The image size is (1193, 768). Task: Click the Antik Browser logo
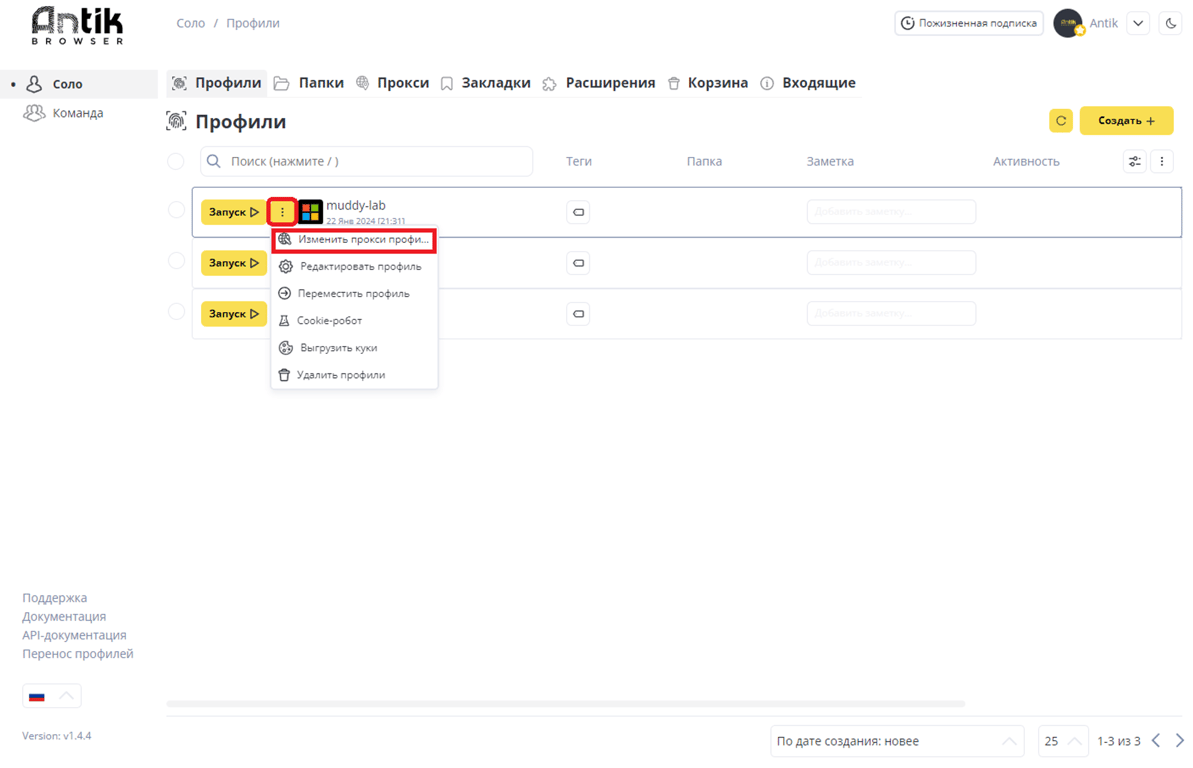pos(77,26)
